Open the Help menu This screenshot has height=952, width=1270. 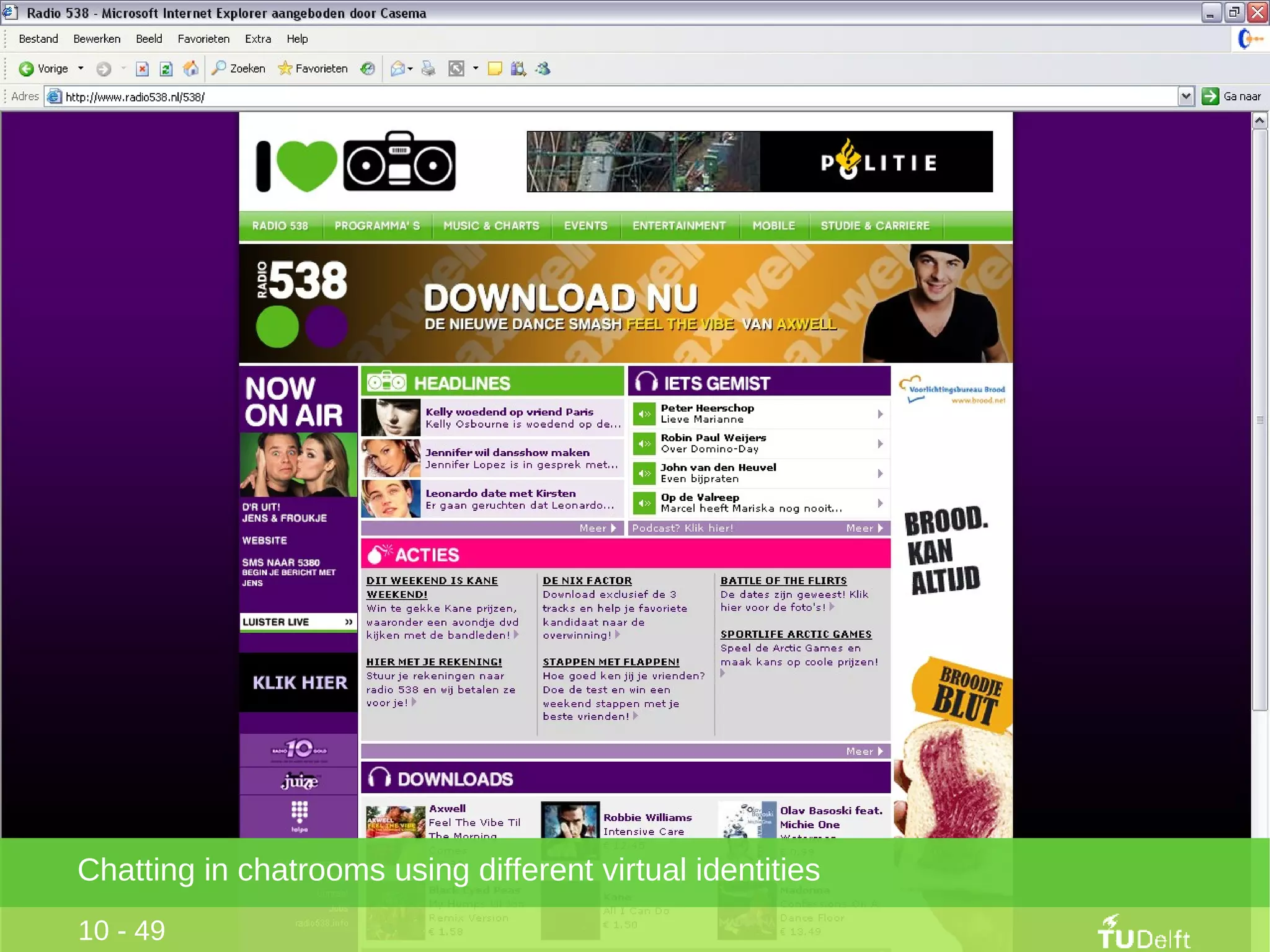tap(297, 39)
